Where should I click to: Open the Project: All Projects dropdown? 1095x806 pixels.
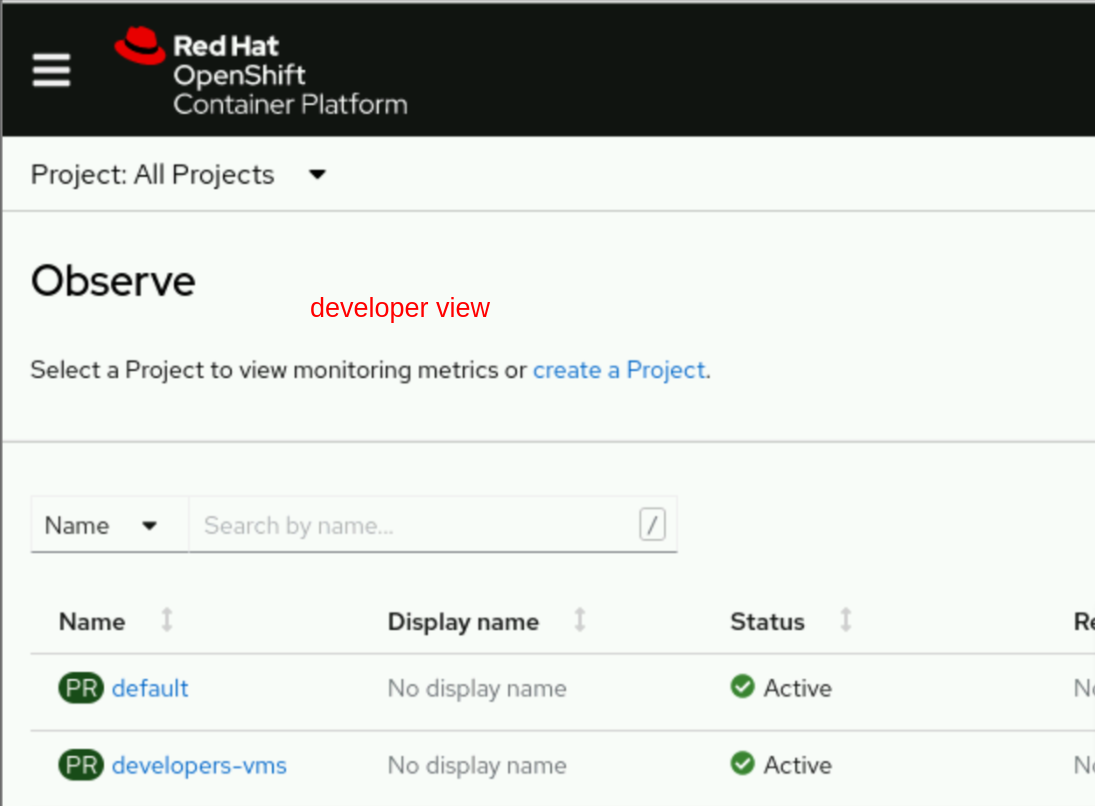click(x=153, y=174)
